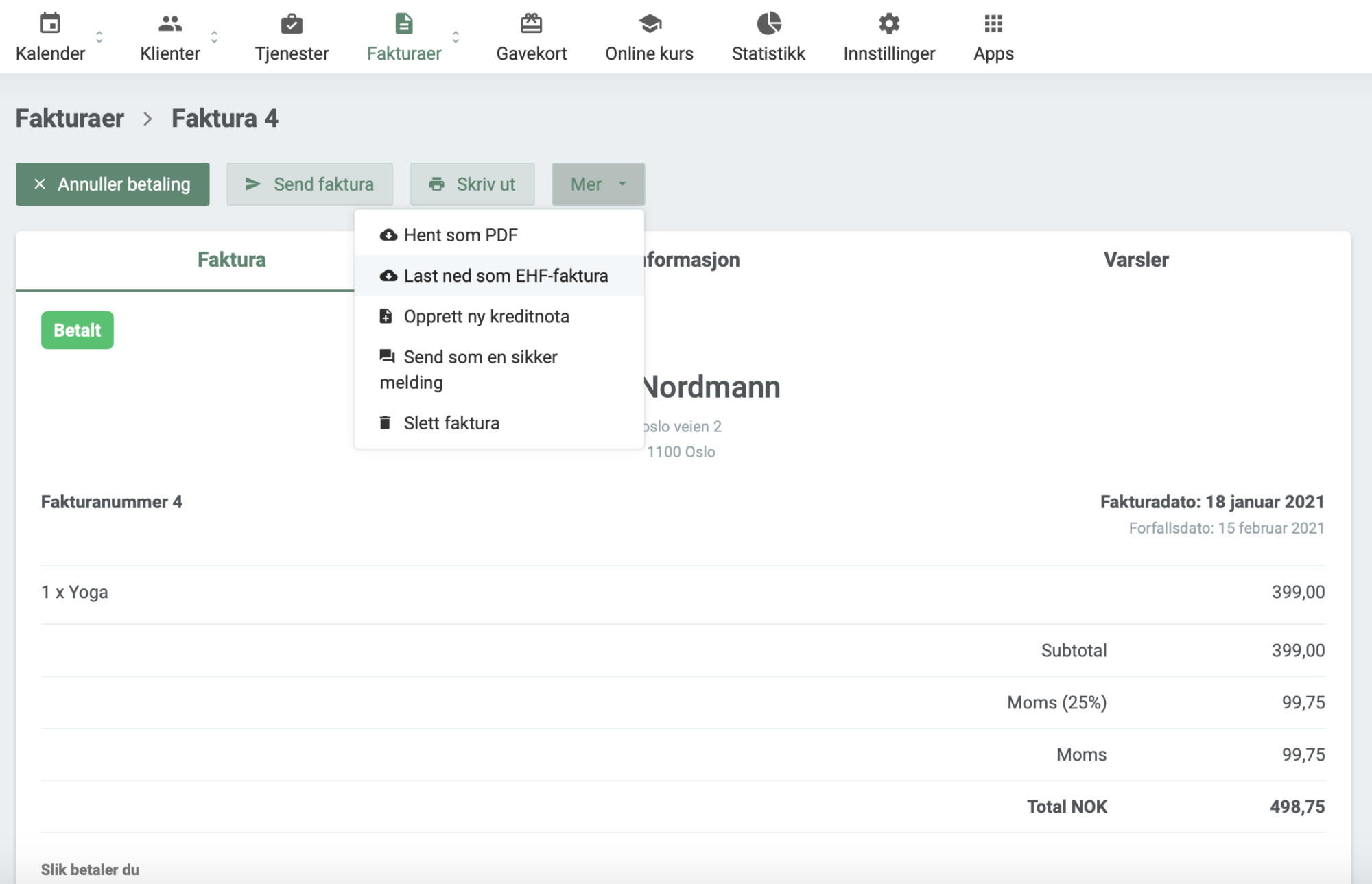
Task: Open the Klienter people icon
Action: pos(169,24)
